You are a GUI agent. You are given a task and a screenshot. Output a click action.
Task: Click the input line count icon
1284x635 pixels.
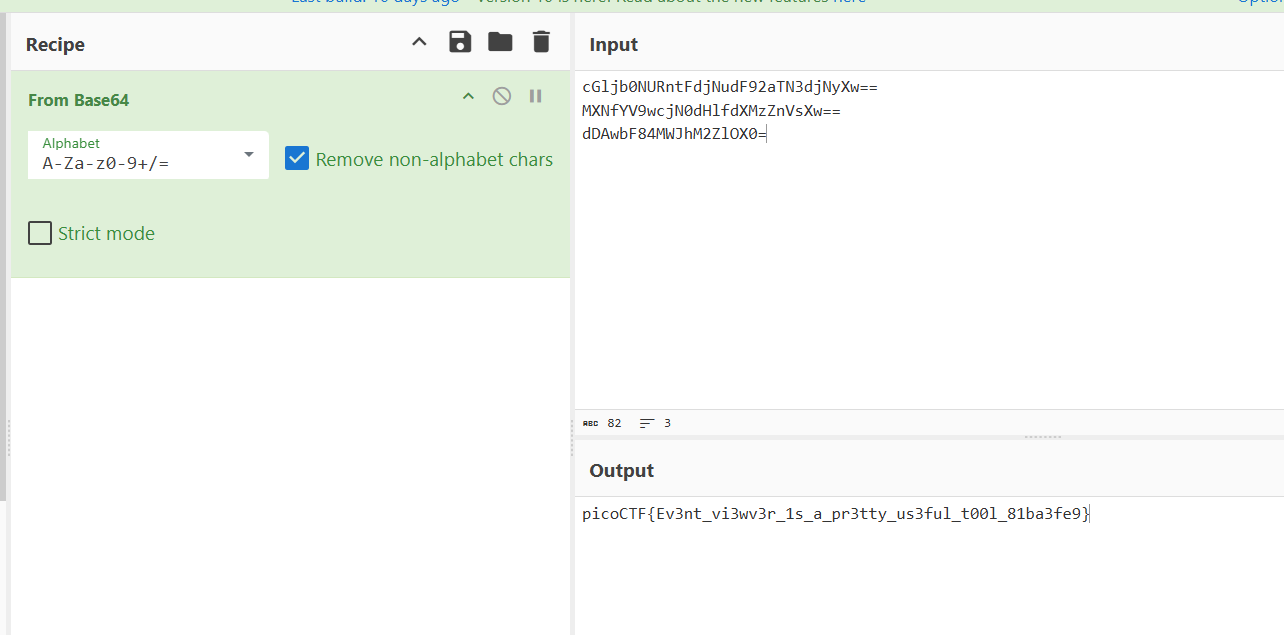pyautogui.click(x=646, y=424)
